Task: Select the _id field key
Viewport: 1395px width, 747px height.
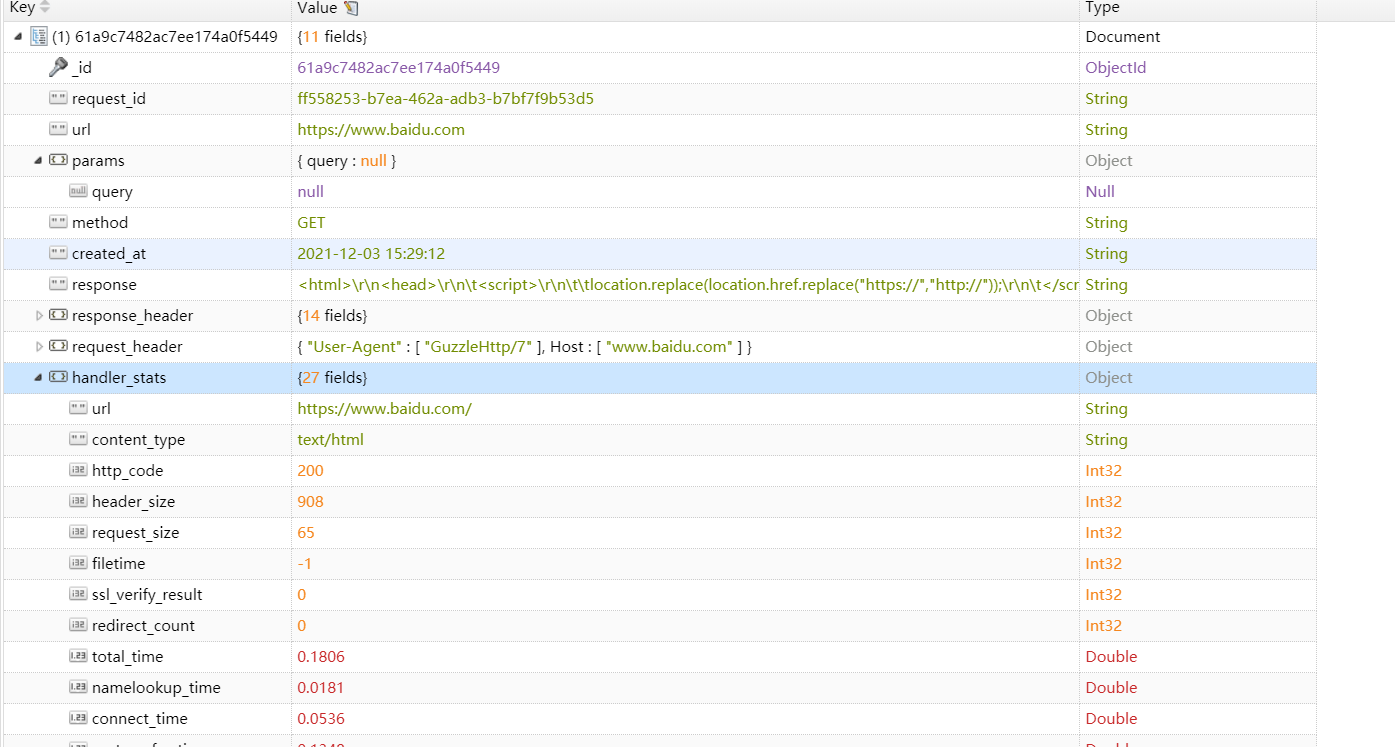Action: point(82,68)
